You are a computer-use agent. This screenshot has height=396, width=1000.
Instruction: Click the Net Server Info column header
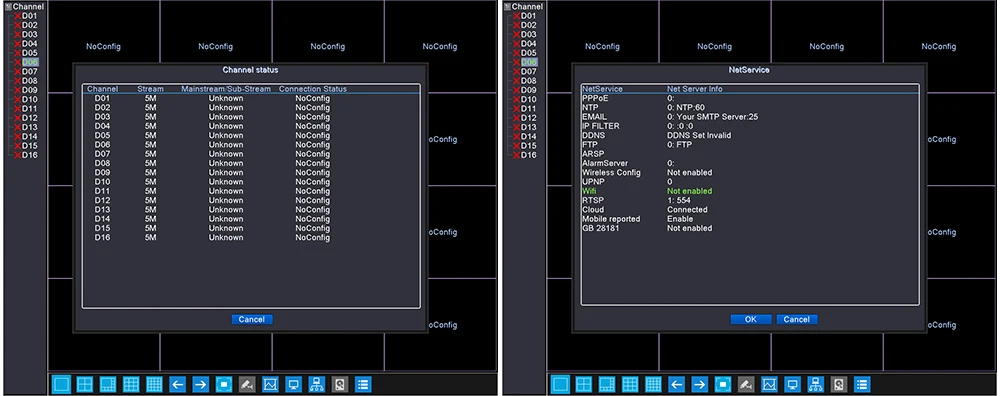[x=695, y=89]
